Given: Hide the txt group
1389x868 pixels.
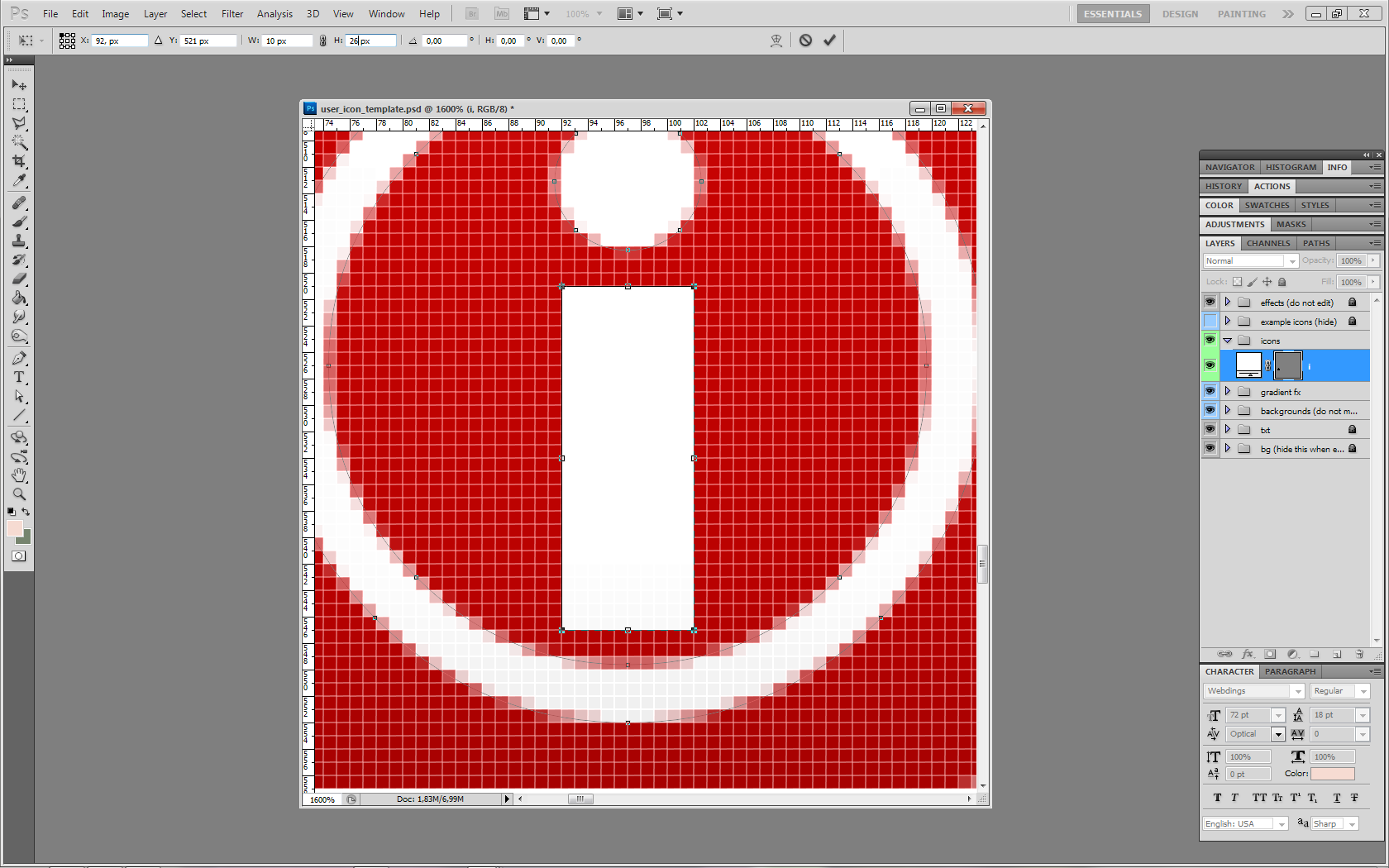Looking at the screenshot, I should point(1210,430).
